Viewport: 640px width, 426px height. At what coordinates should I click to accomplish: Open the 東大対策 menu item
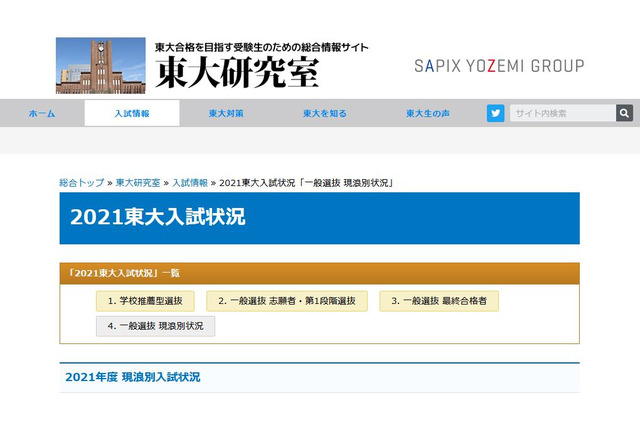[x=226, y=113]
